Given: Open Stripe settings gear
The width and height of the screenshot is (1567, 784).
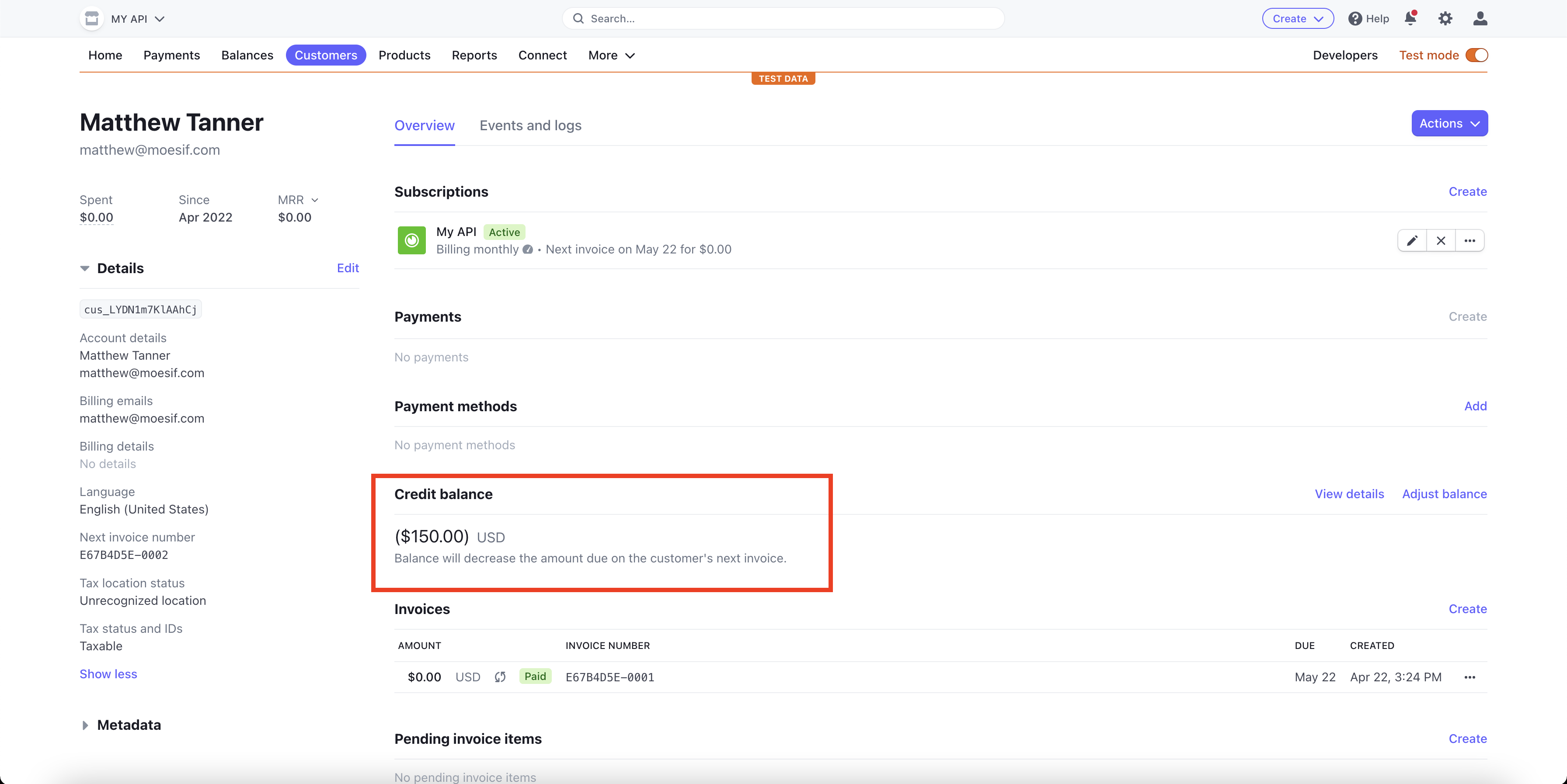Looking at the screenshot, I should (1445, 18).
